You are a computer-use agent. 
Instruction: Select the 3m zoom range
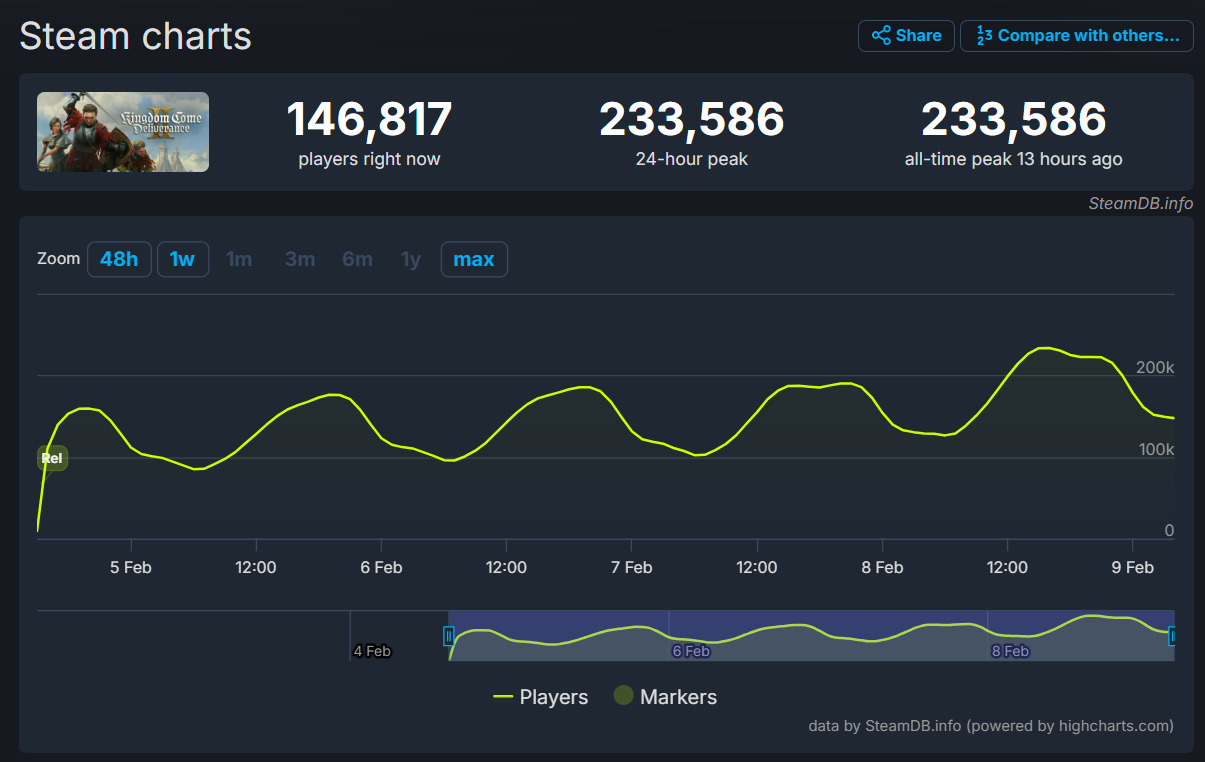[x=300, y=260]
